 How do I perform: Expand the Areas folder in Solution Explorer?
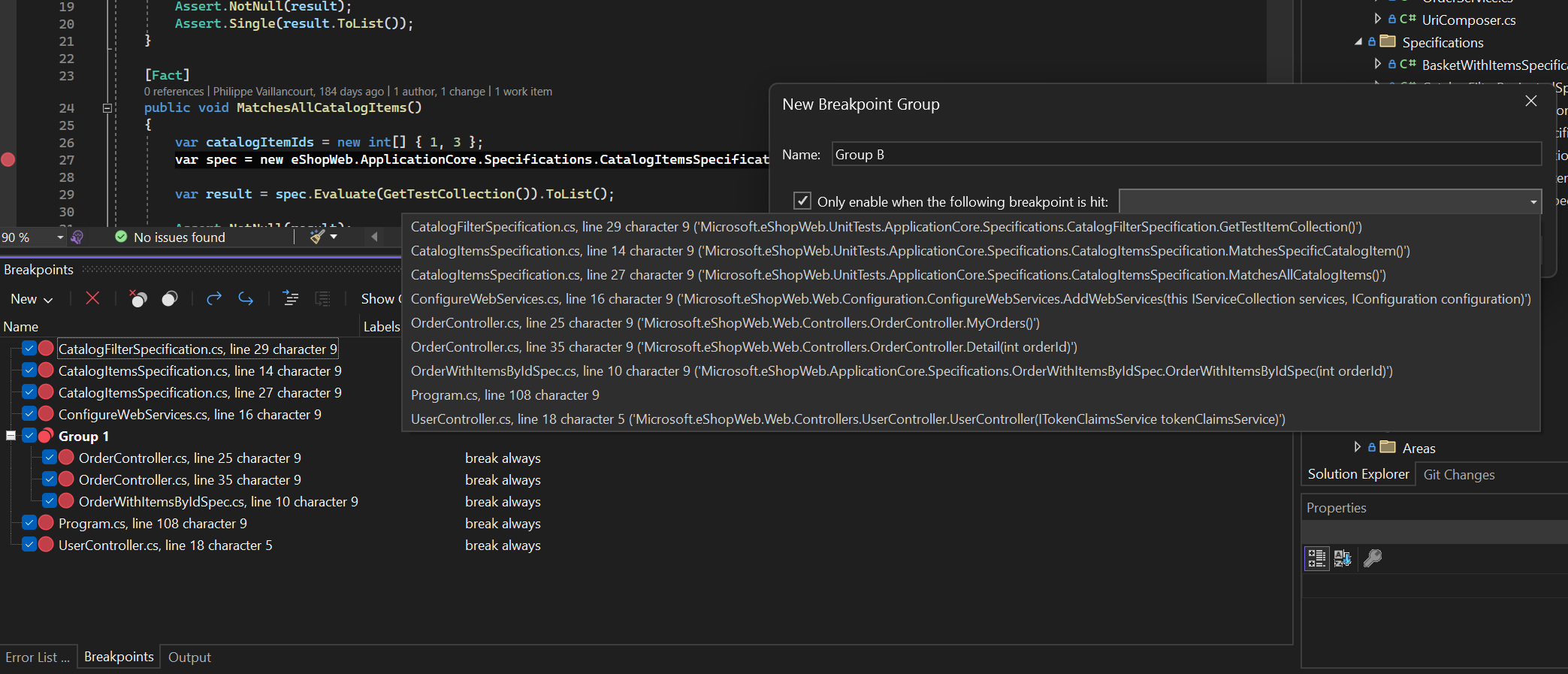point(1357,447)
